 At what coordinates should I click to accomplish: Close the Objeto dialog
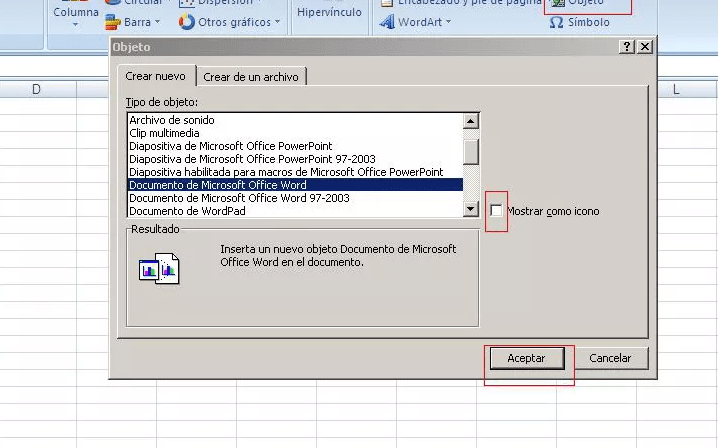(645, 46)
